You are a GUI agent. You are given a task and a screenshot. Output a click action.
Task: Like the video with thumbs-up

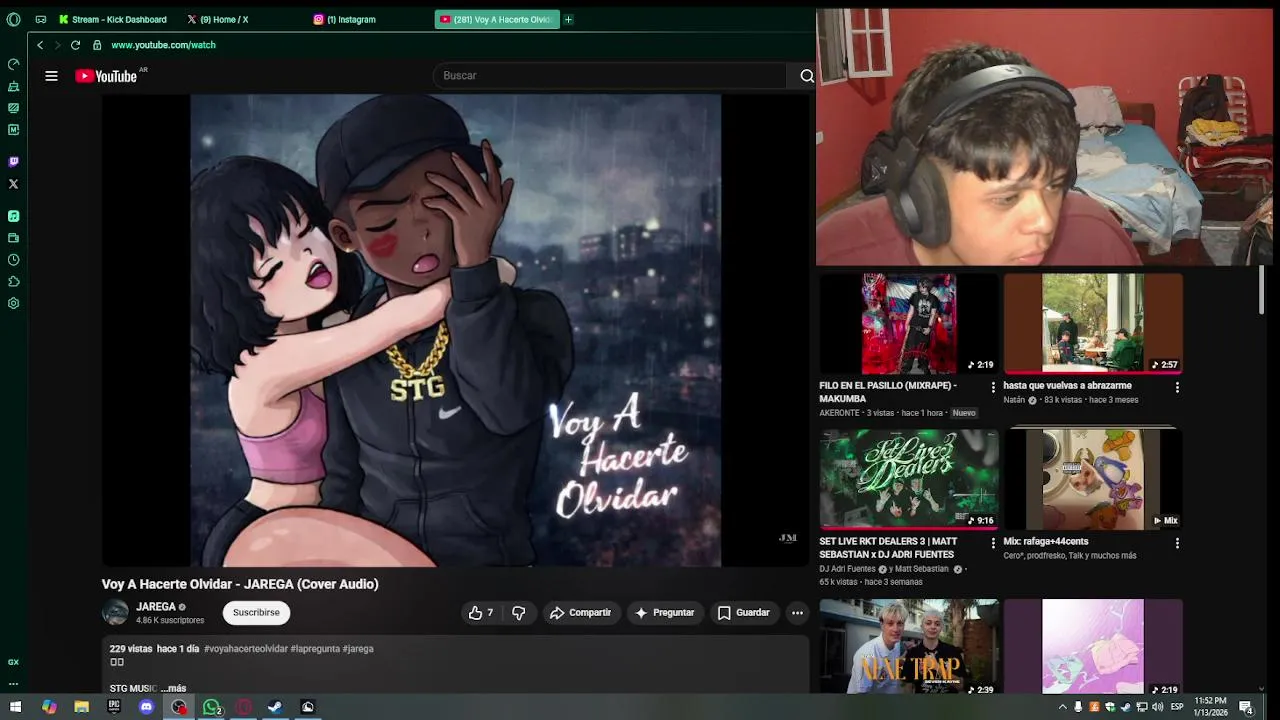[x=481, y=613]
